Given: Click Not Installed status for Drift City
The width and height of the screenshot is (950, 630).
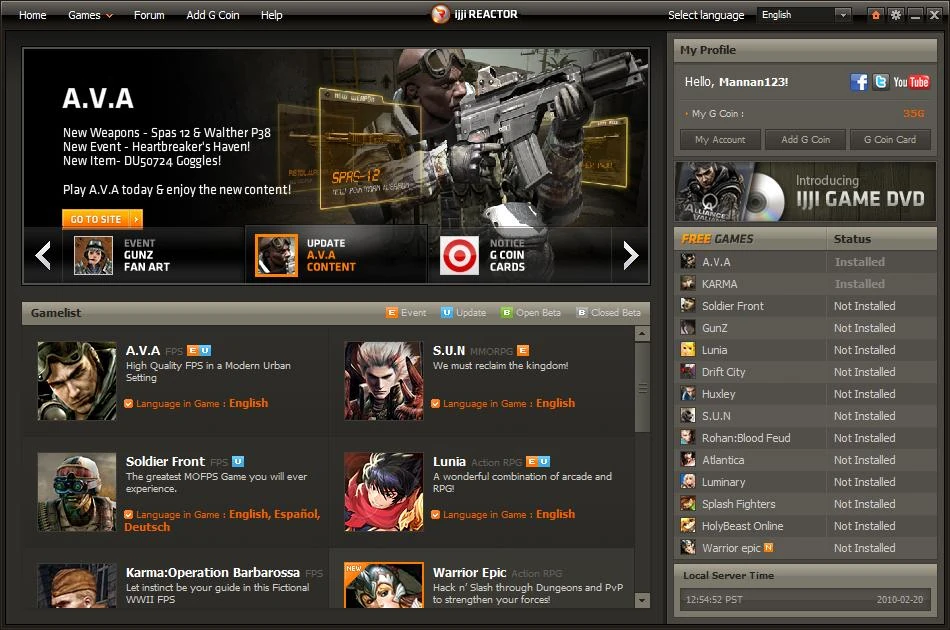Looking at the screenshot, I should pyautogui.click(x=865, y=371).
